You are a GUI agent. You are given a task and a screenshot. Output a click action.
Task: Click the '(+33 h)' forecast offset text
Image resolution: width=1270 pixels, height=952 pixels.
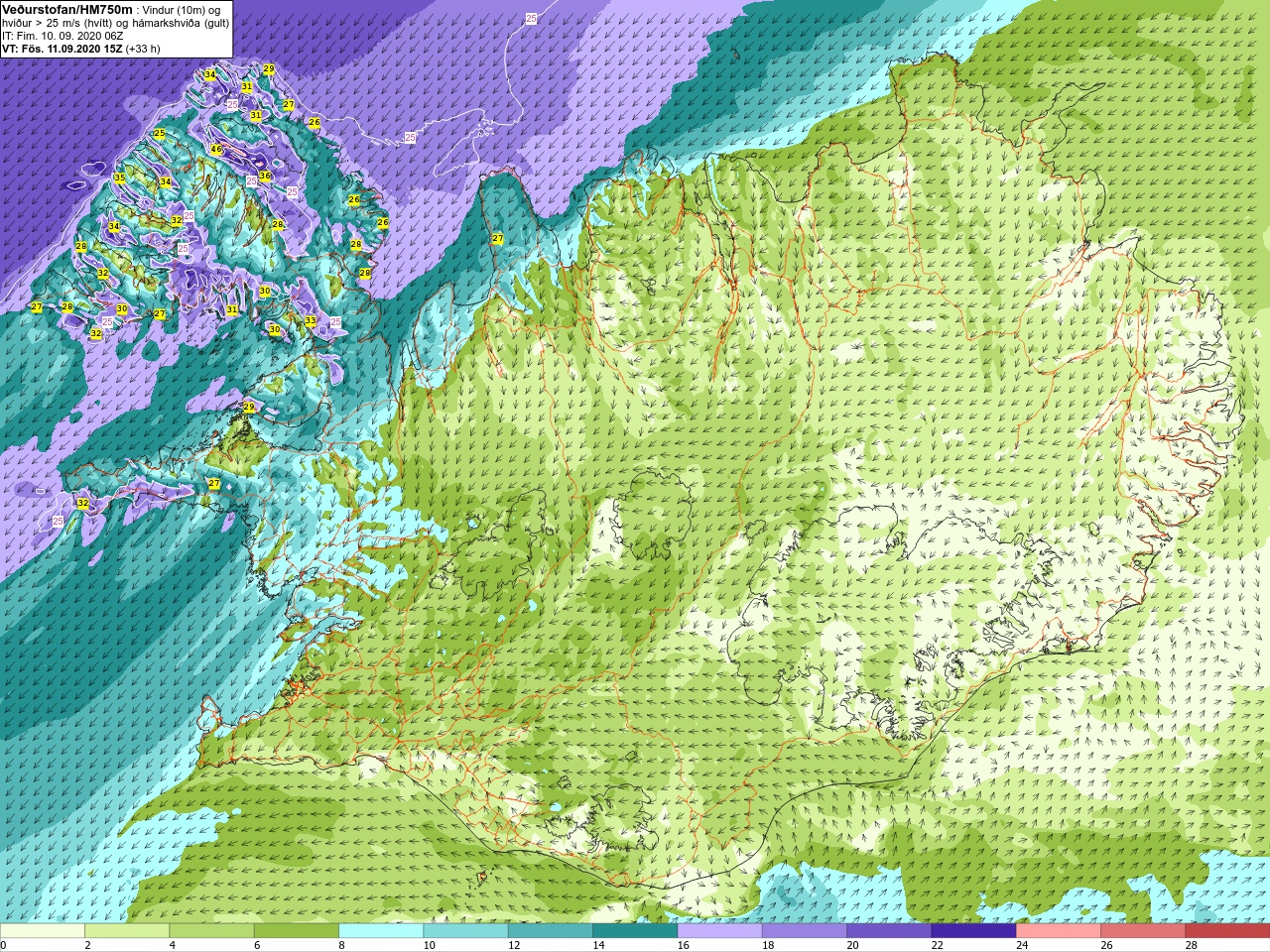143,49
